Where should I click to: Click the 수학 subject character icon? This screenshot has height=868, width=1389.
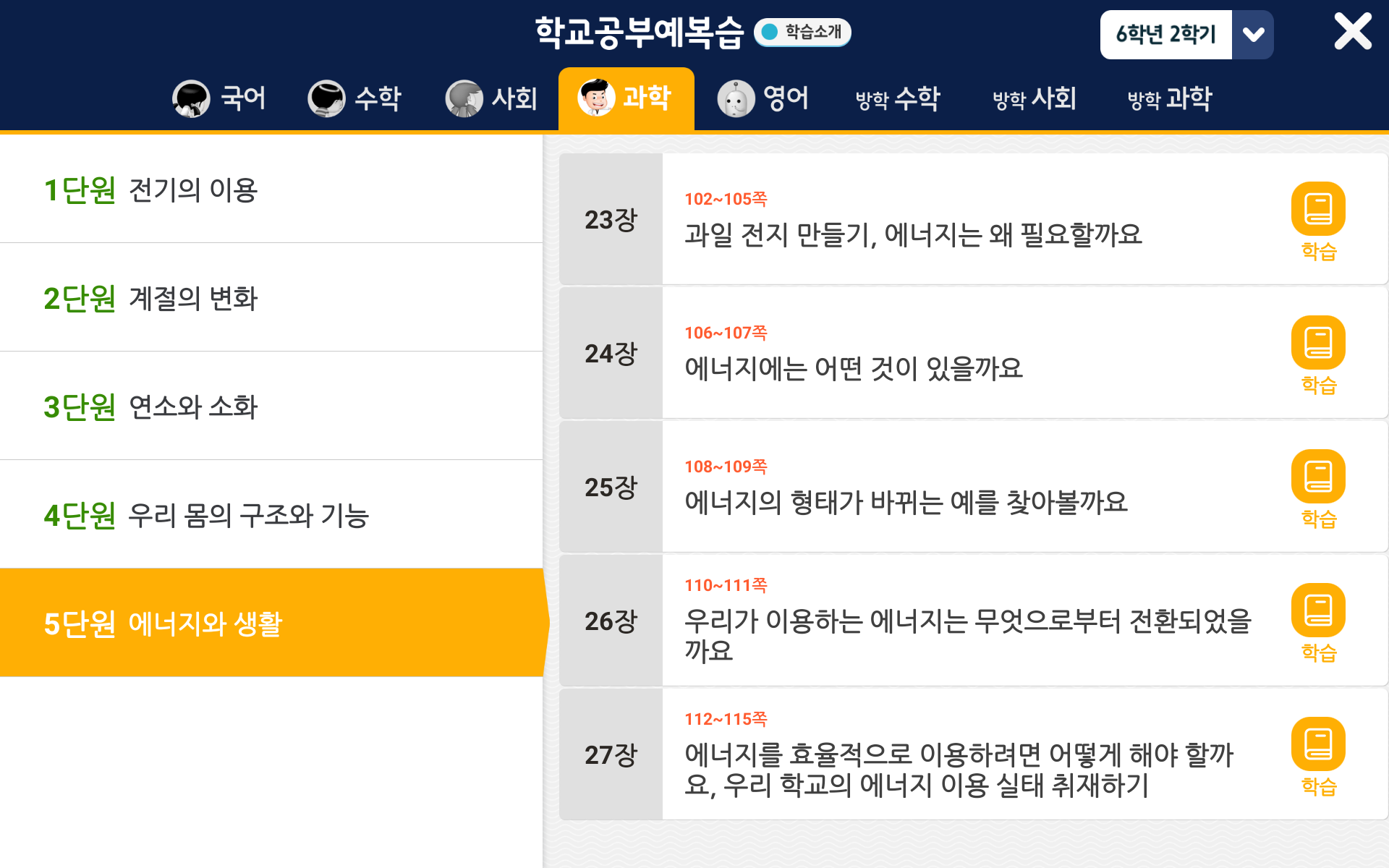pos(326,98)
